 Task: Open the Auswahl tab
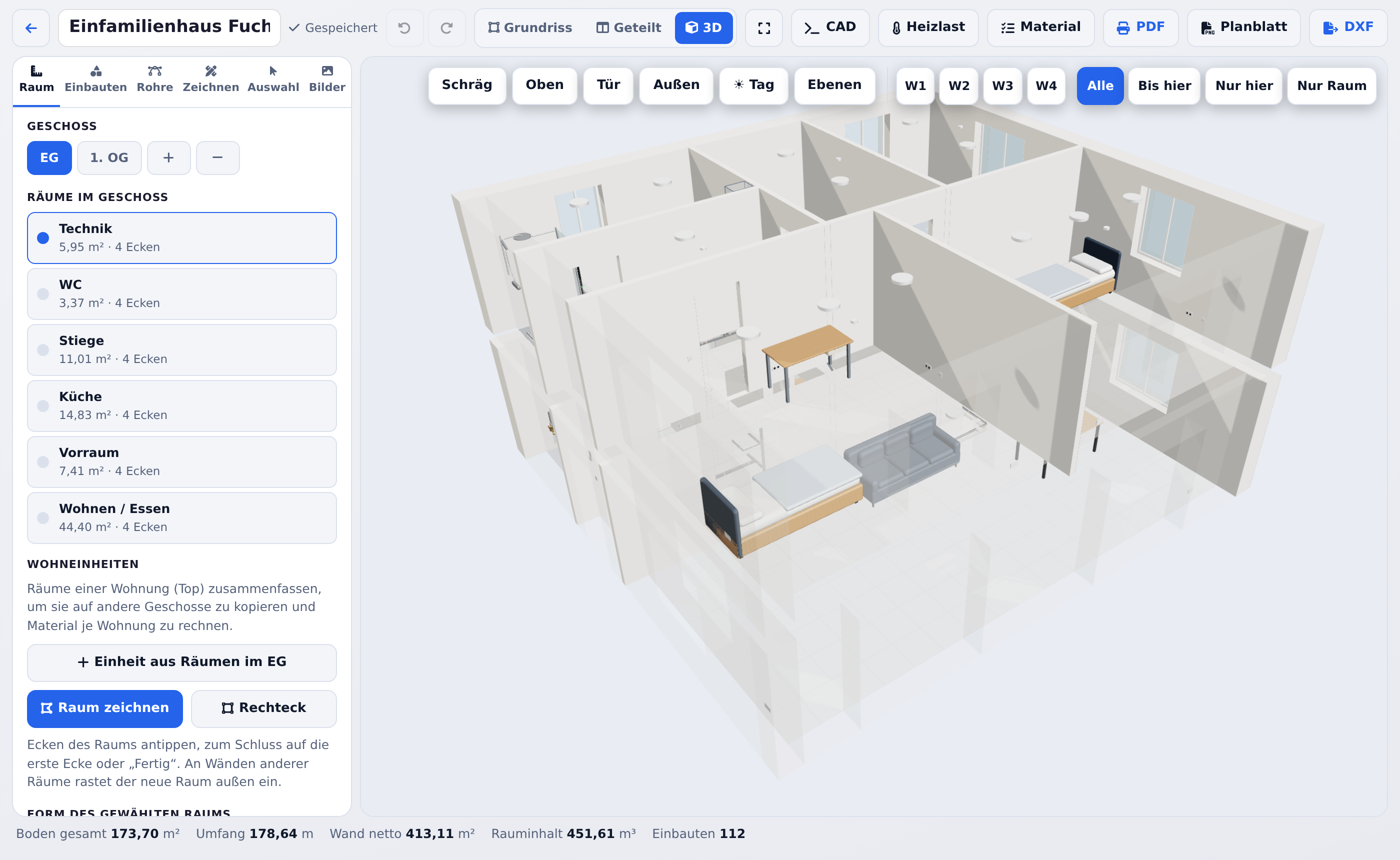click(x=273, y=79)
